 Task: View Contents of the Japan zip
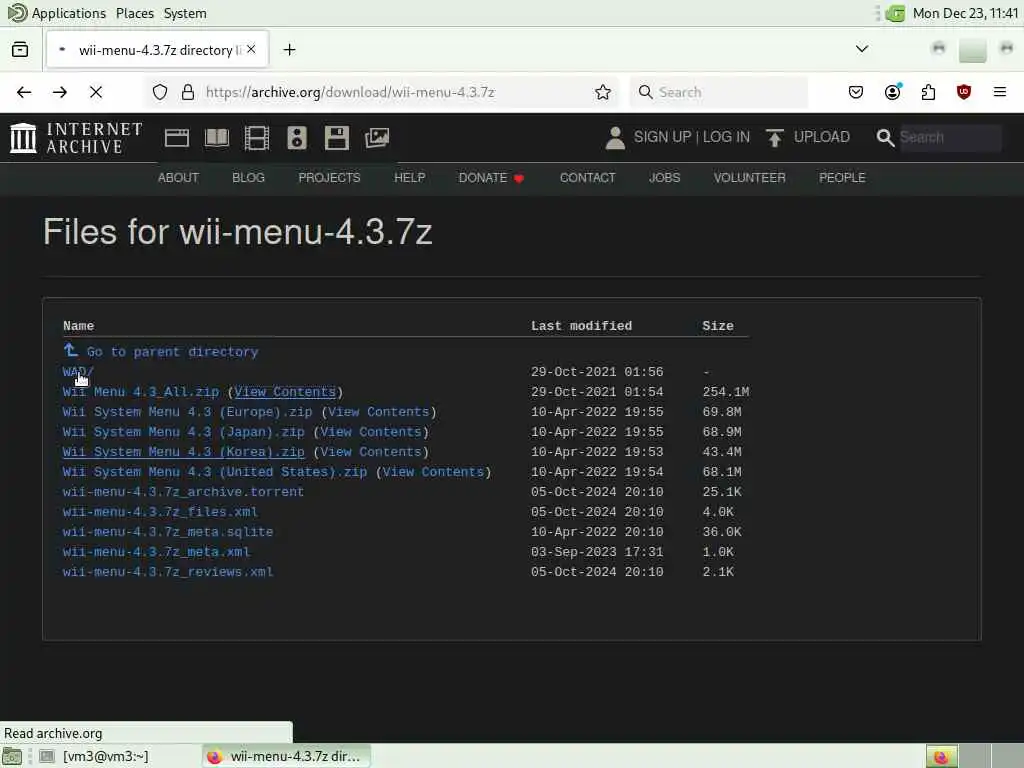pyautogui.click(x=370, y=432)
